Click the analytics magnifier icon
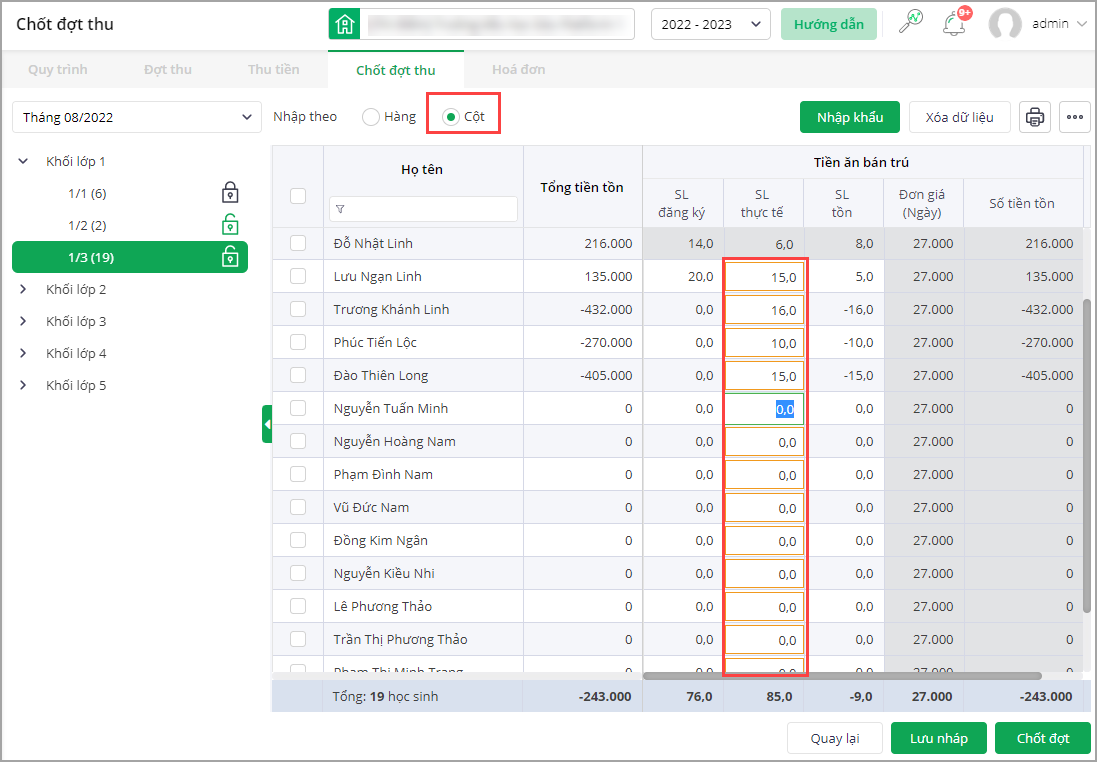Image resolution: width=1097 pixels, height=762 pixels. pos(910,23)
